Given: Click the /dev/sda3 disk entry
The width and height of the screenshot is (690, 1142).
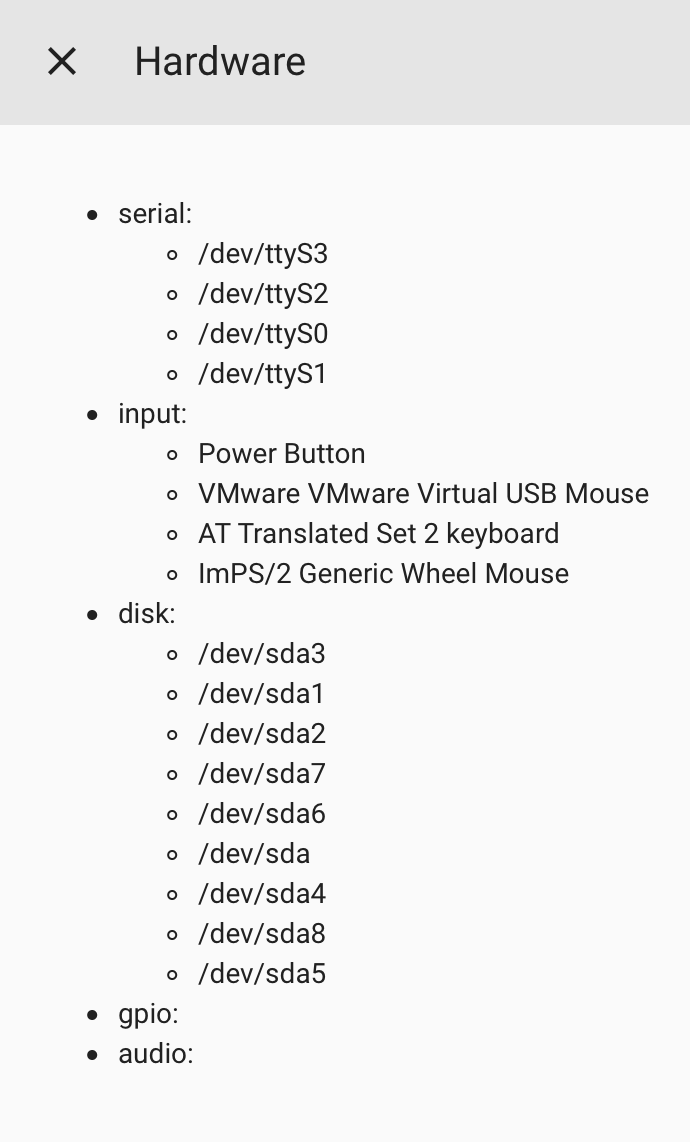Looking at the screenshot, I should coord(262,653).
